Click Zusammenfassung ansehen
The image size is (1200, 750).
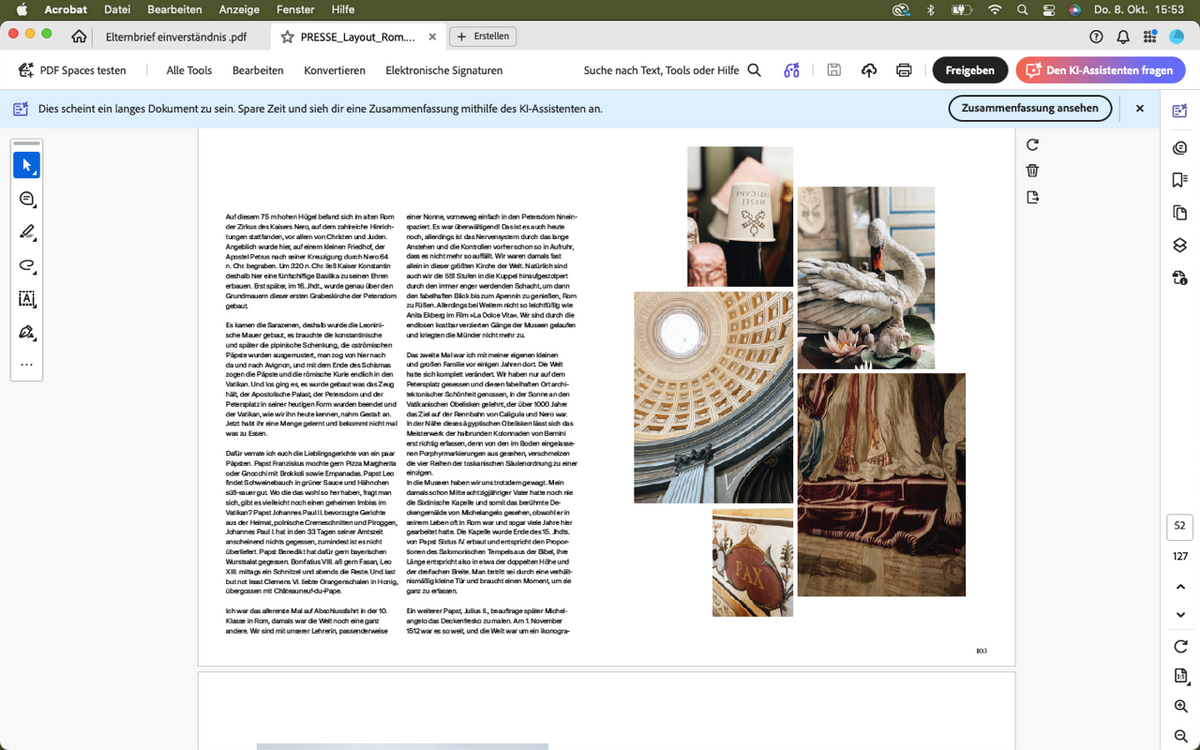point(1030,108)
